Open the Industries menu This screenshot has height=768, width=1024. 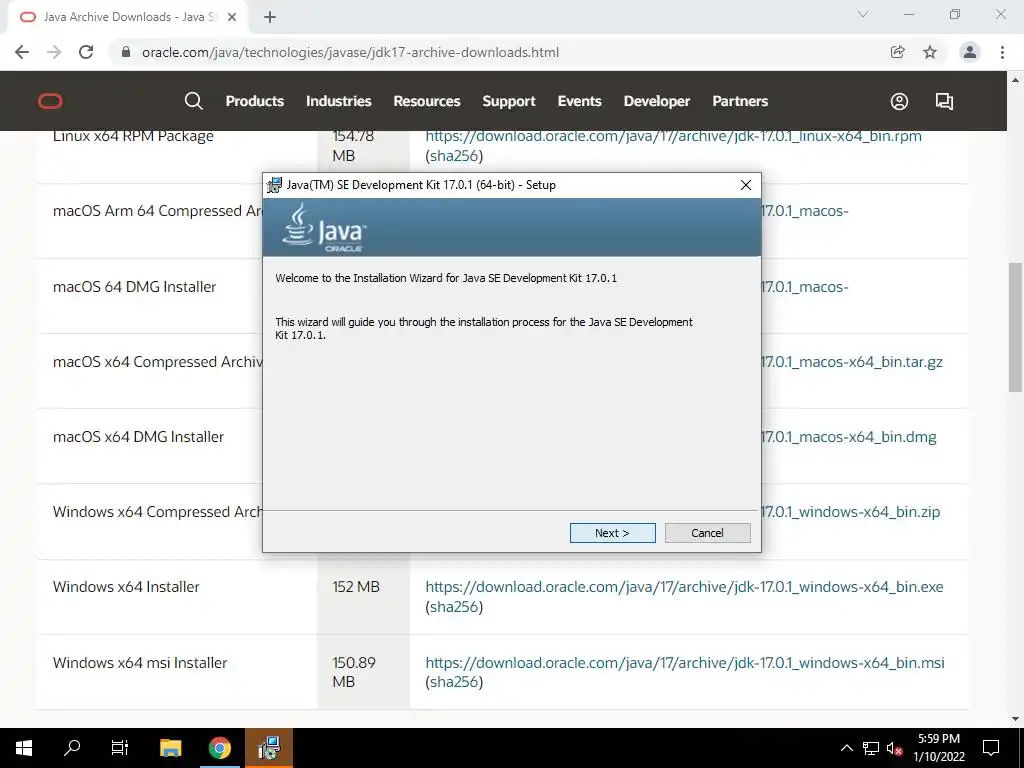tap(338, 101)
